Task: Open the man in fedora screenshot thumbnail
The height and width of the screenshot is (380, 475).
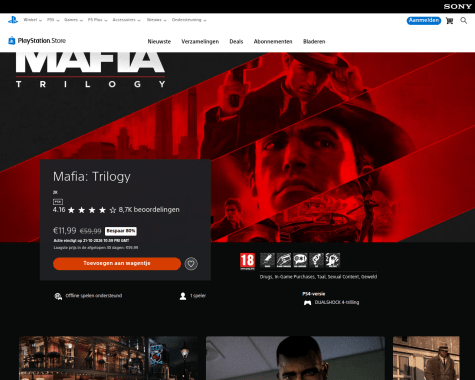Action: [x=426, y=358]
